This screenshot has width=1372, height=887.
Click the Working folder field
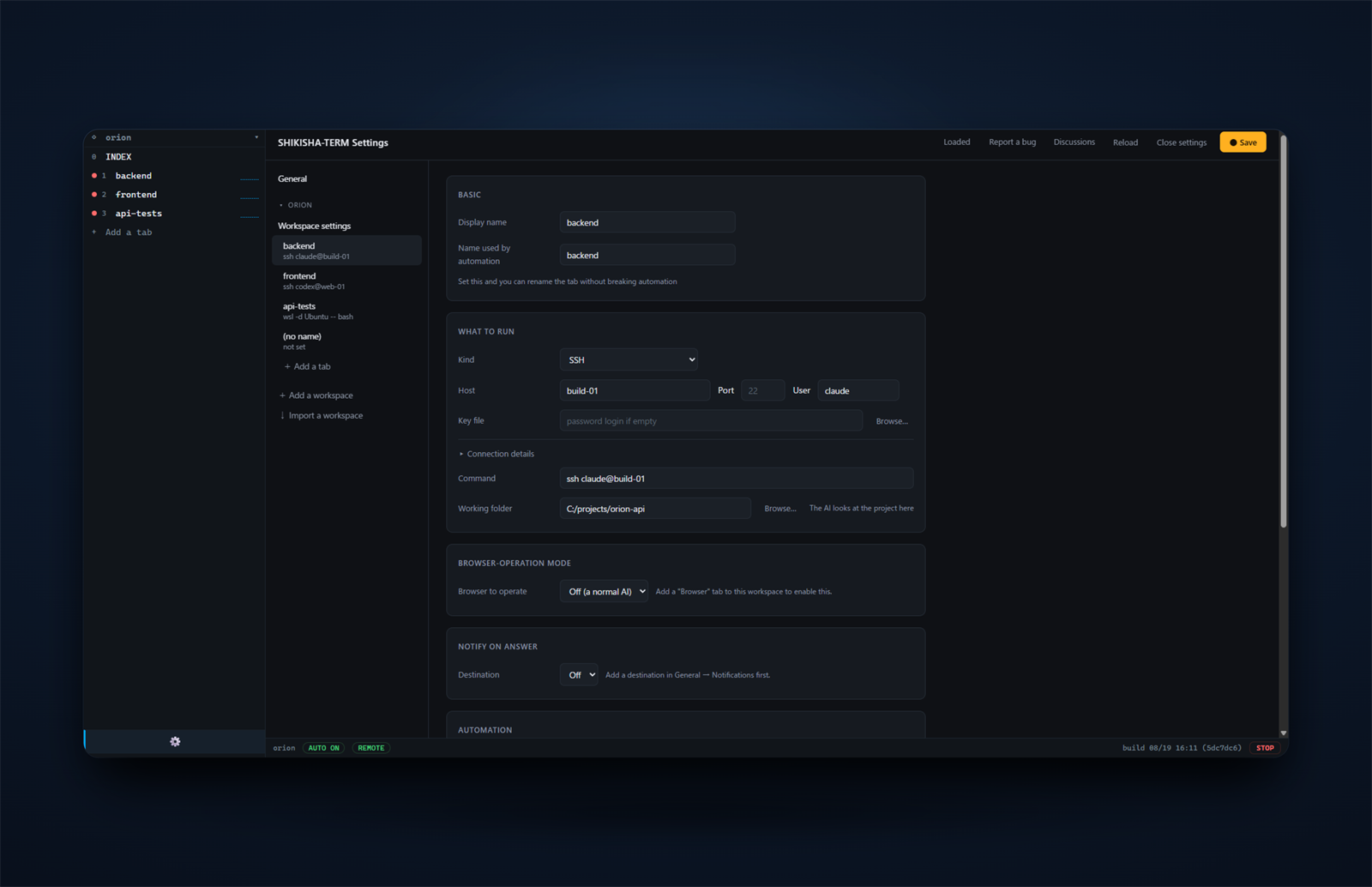tap(655, 509)
